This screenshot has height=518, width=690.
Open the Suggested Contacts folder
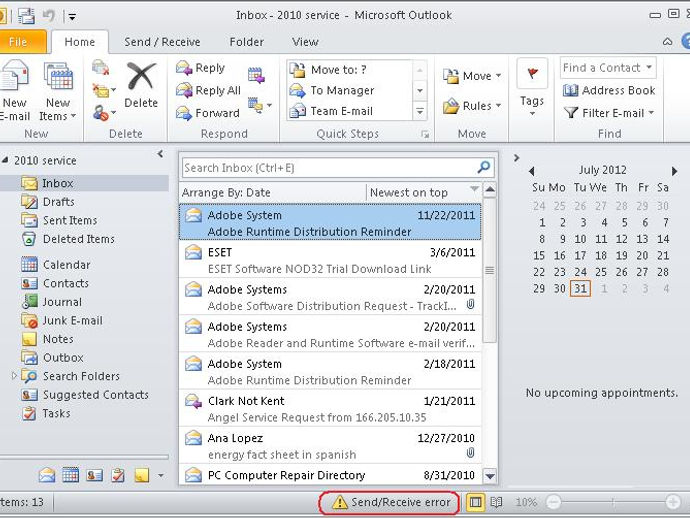tap(95, 395)
